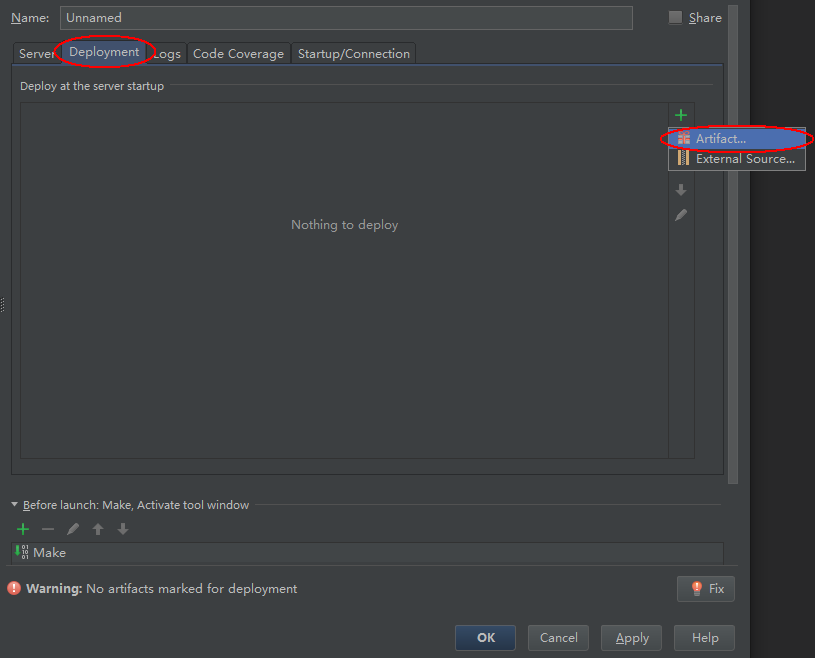Click the down arrow icon in deployment panel
Screen dimensions: 815x658
coord(681,189)
